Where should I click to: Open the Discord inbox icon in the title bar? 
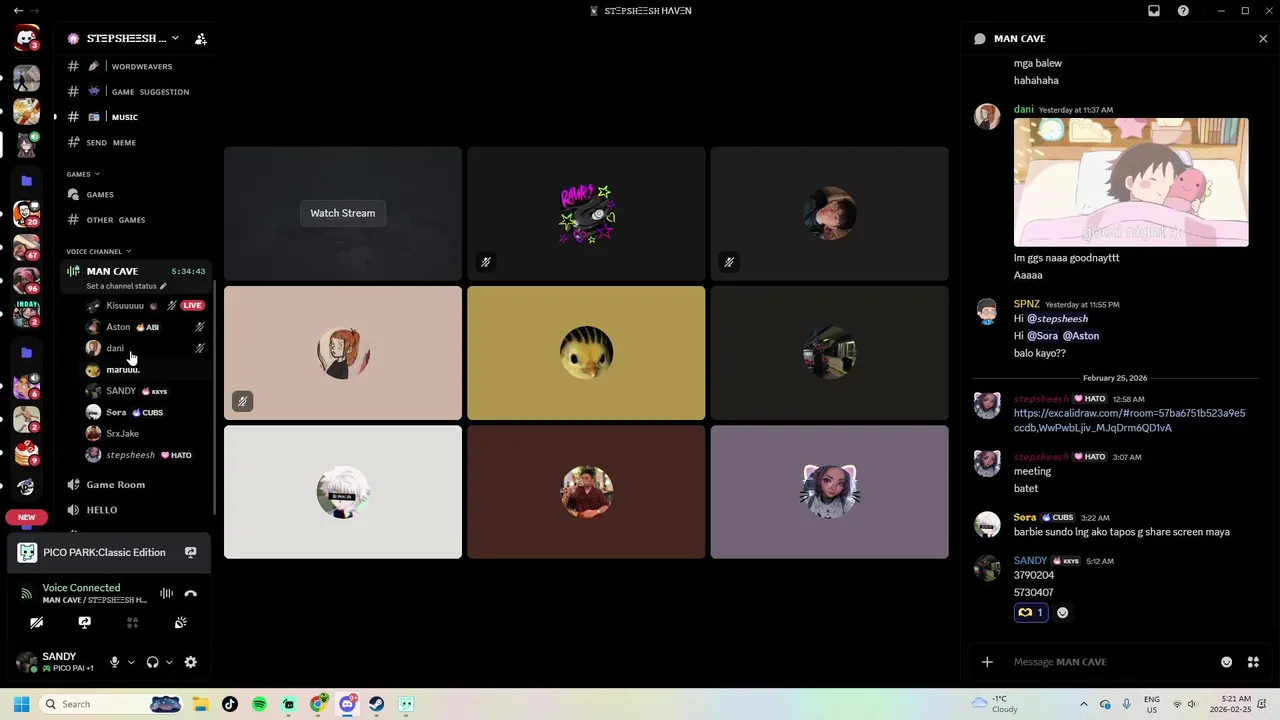pos(1154,11)
